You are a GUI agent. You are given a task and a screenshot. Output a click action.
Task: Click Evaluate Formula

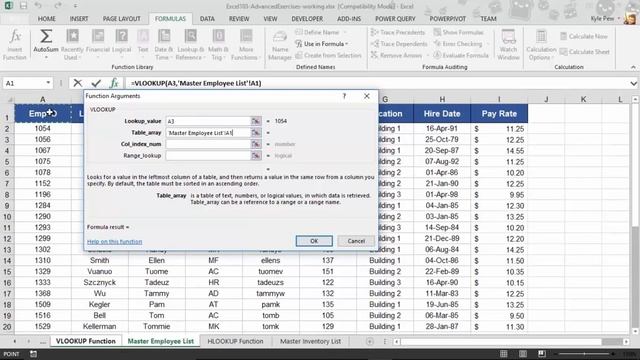pos(461,55)
